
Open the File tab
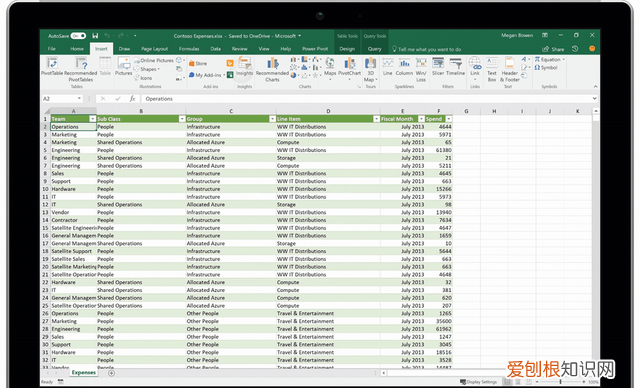[52, 49]
